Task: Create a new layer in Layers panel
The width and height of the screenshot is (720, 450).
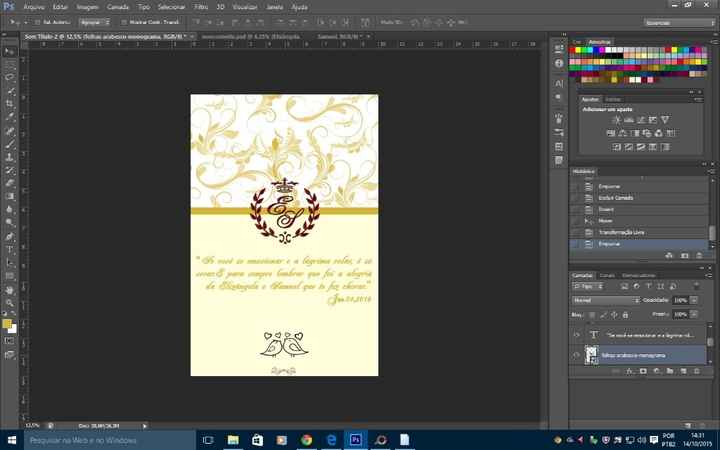Action: pos(684,371)
